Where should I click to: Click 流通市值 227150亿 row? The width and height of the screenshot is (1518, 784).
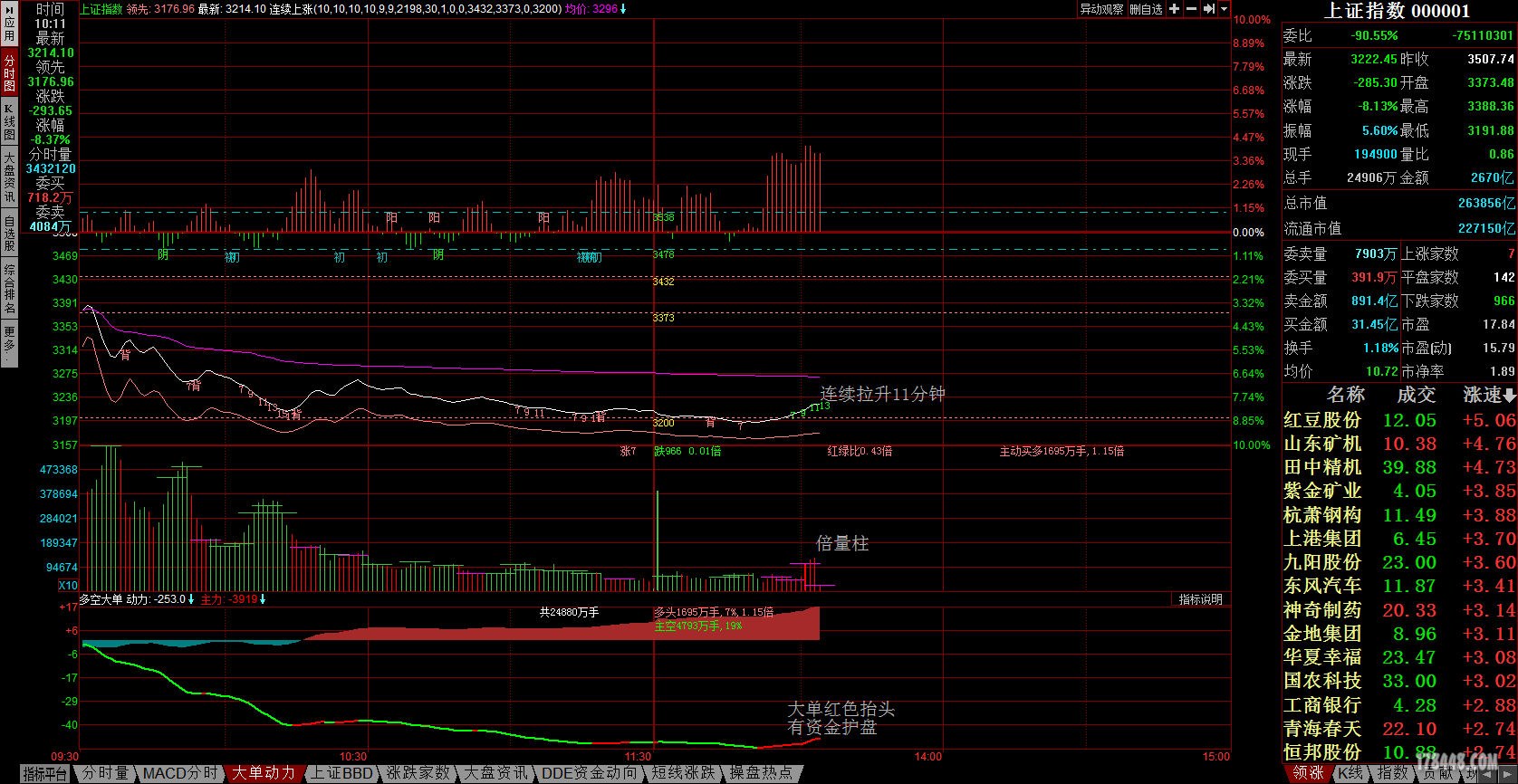pos(1399,228)
